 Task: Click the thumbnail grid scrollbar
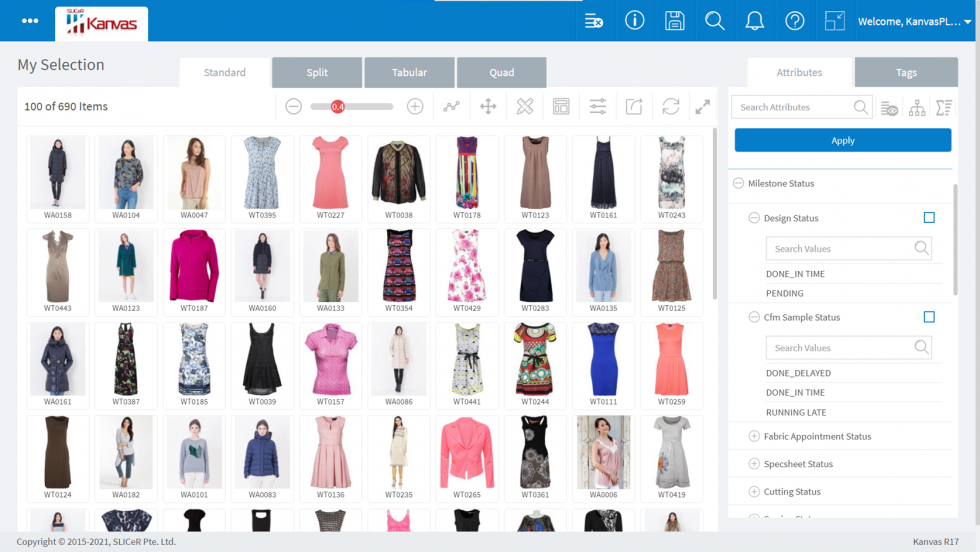(715, 214)
